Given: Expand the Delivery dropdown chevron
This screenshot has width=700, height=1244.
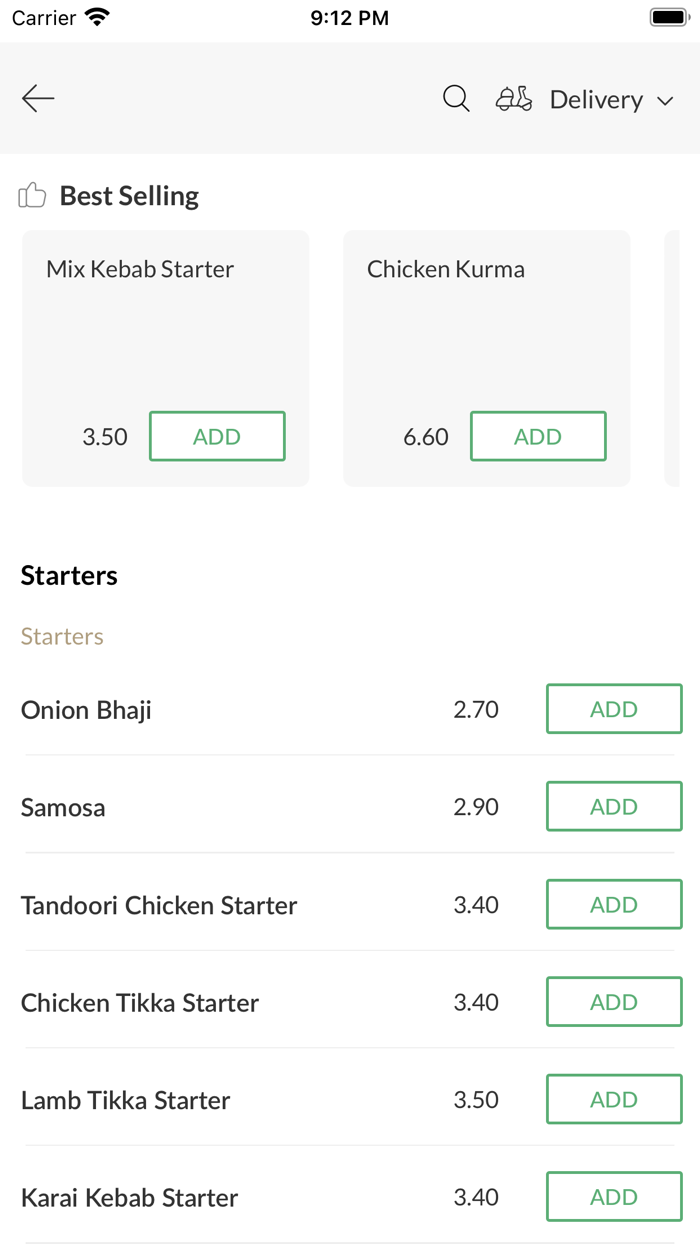Looking at the screenshot, I should [665, 101].
